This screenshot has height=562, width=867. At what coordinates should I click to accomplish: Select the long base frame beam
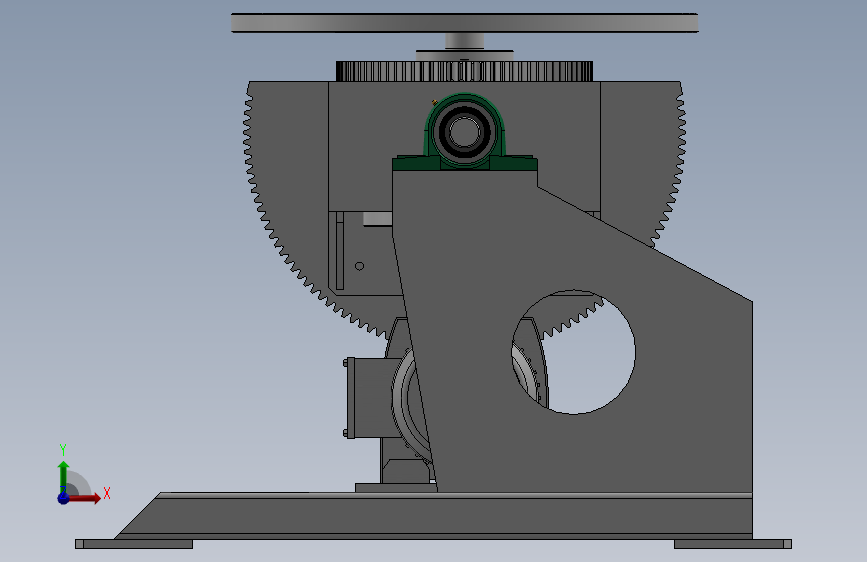pos(434,515)
